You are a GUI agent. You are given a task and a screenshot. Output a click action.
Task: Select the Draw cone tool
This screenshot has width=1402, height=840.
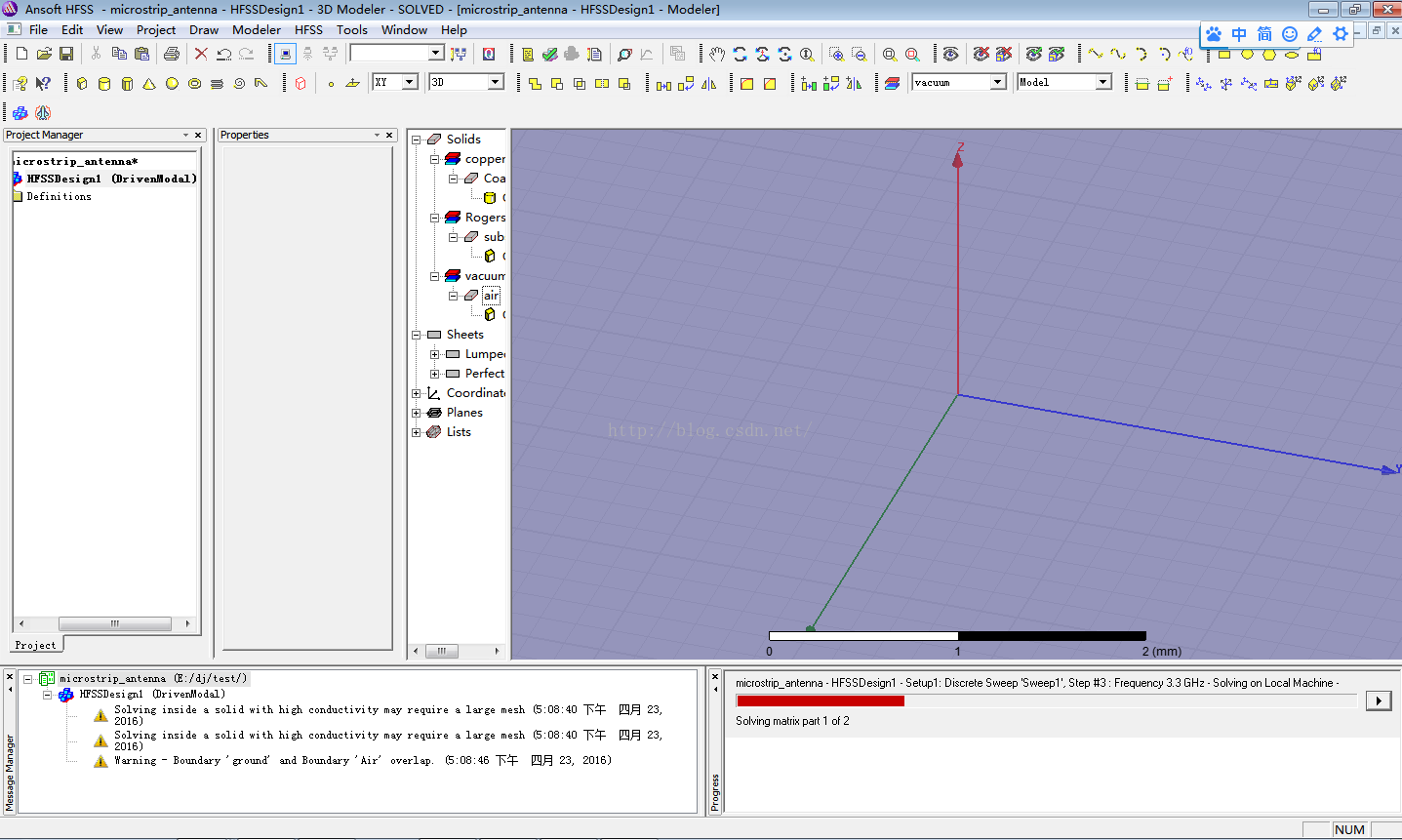point(149,83)
